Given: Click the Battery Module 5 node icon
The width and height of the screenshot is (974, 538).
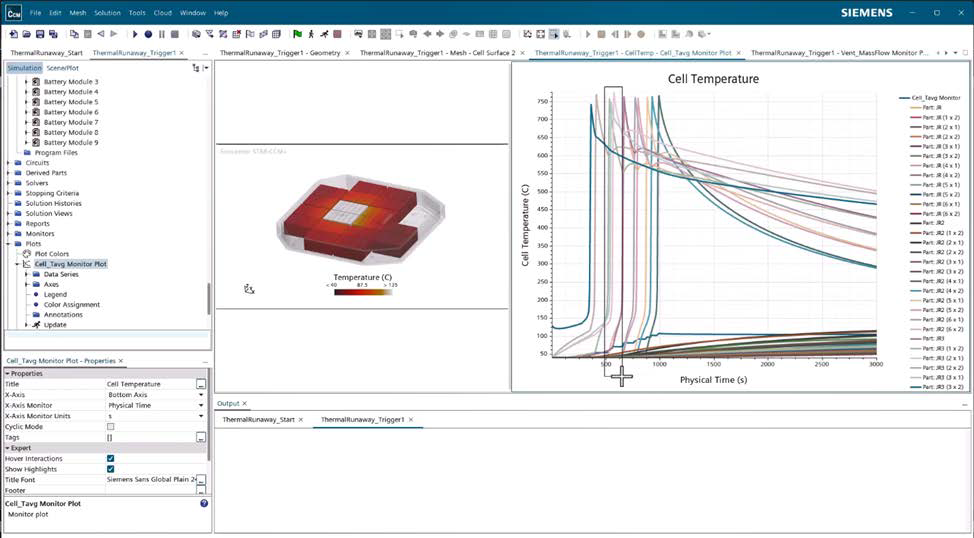Looking at the screenshot, I should click(37, 102).
